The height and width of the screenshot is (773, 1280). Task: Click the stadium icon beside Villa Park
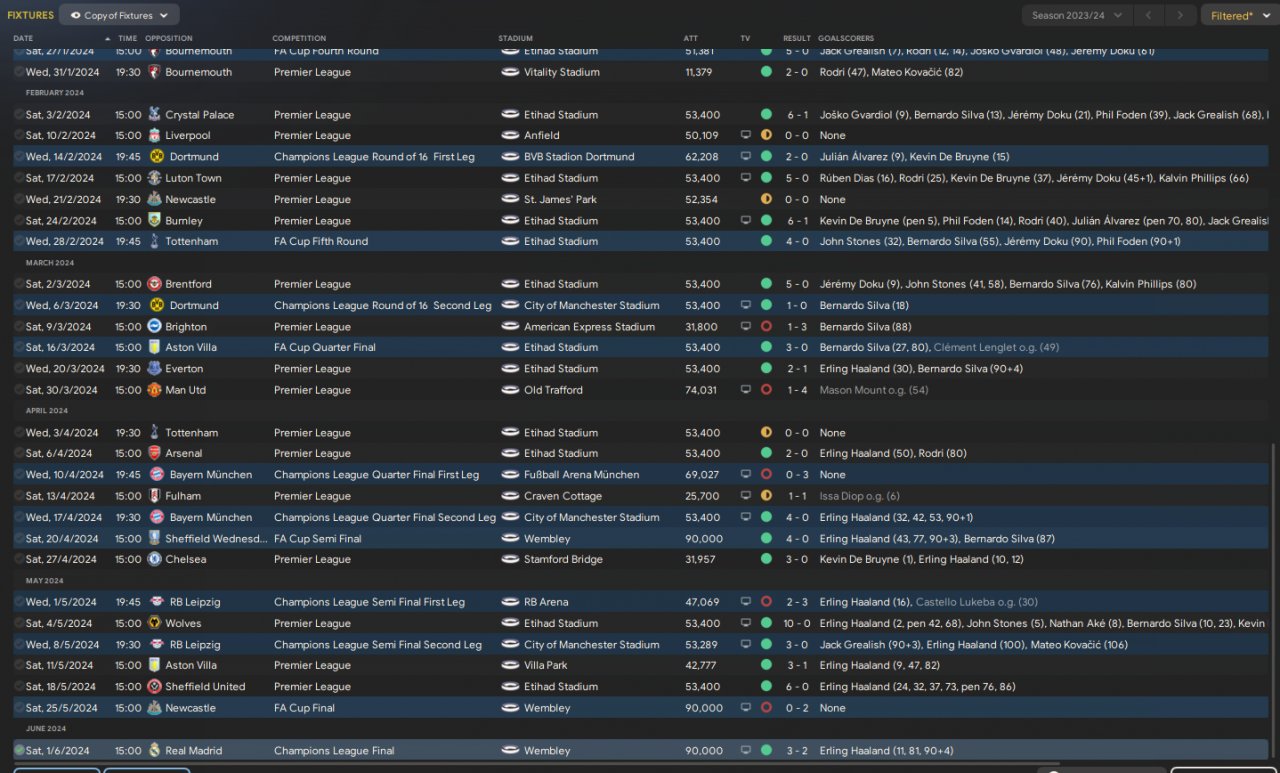tap(510, 666)
